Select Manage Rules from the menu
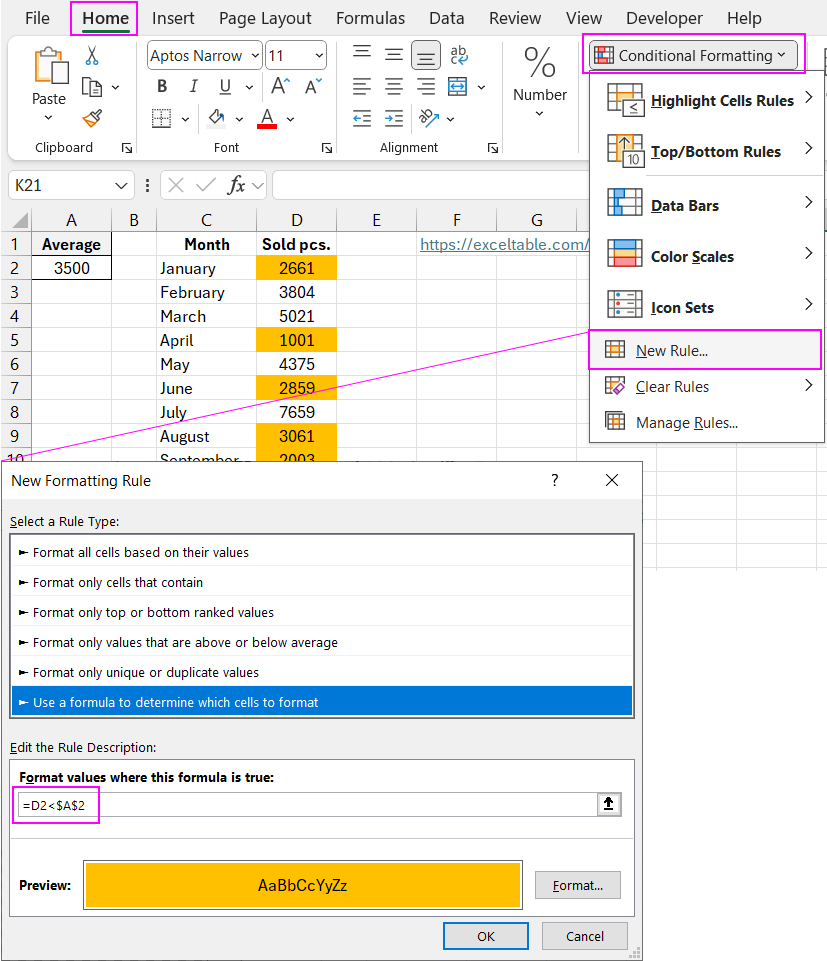 pyautogui.click(x=686, y=423)
